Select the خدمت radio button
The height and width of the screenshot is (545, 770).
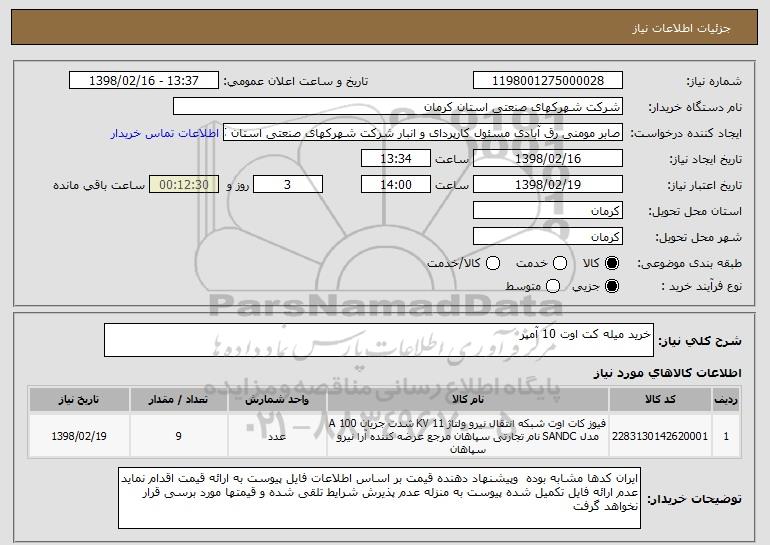(560, 263)
